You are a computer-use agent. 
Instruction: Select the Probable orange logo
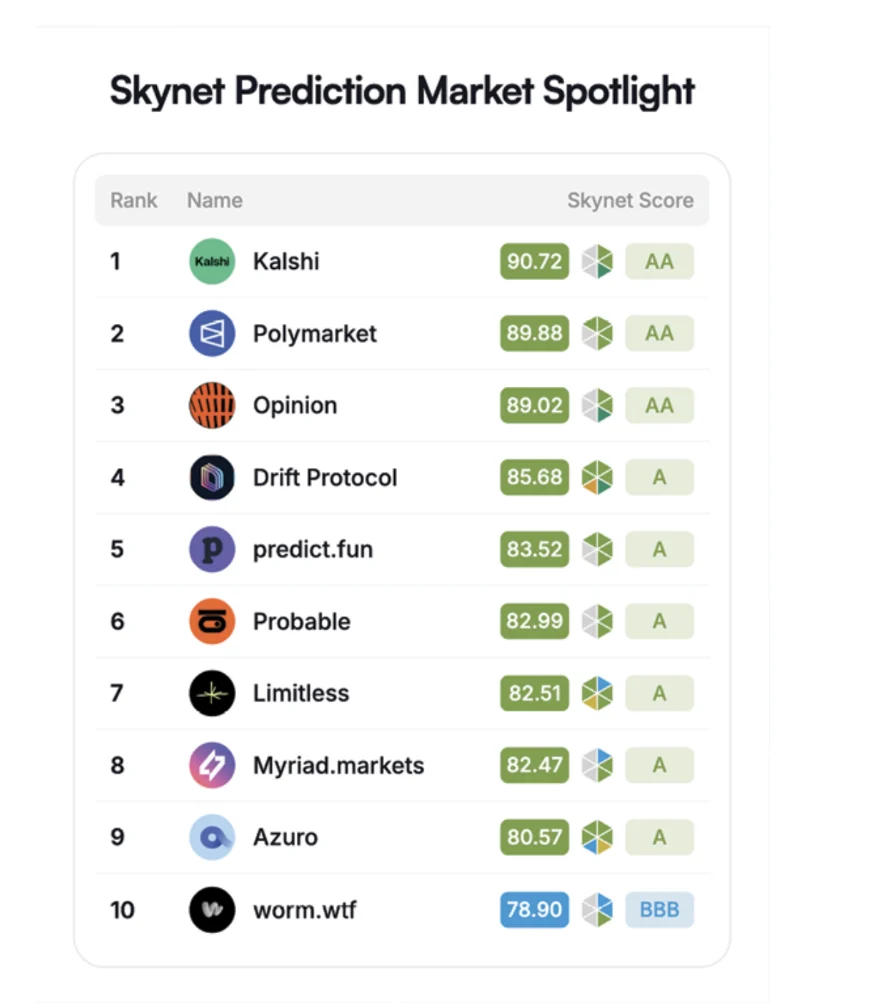tap(211, 621)
